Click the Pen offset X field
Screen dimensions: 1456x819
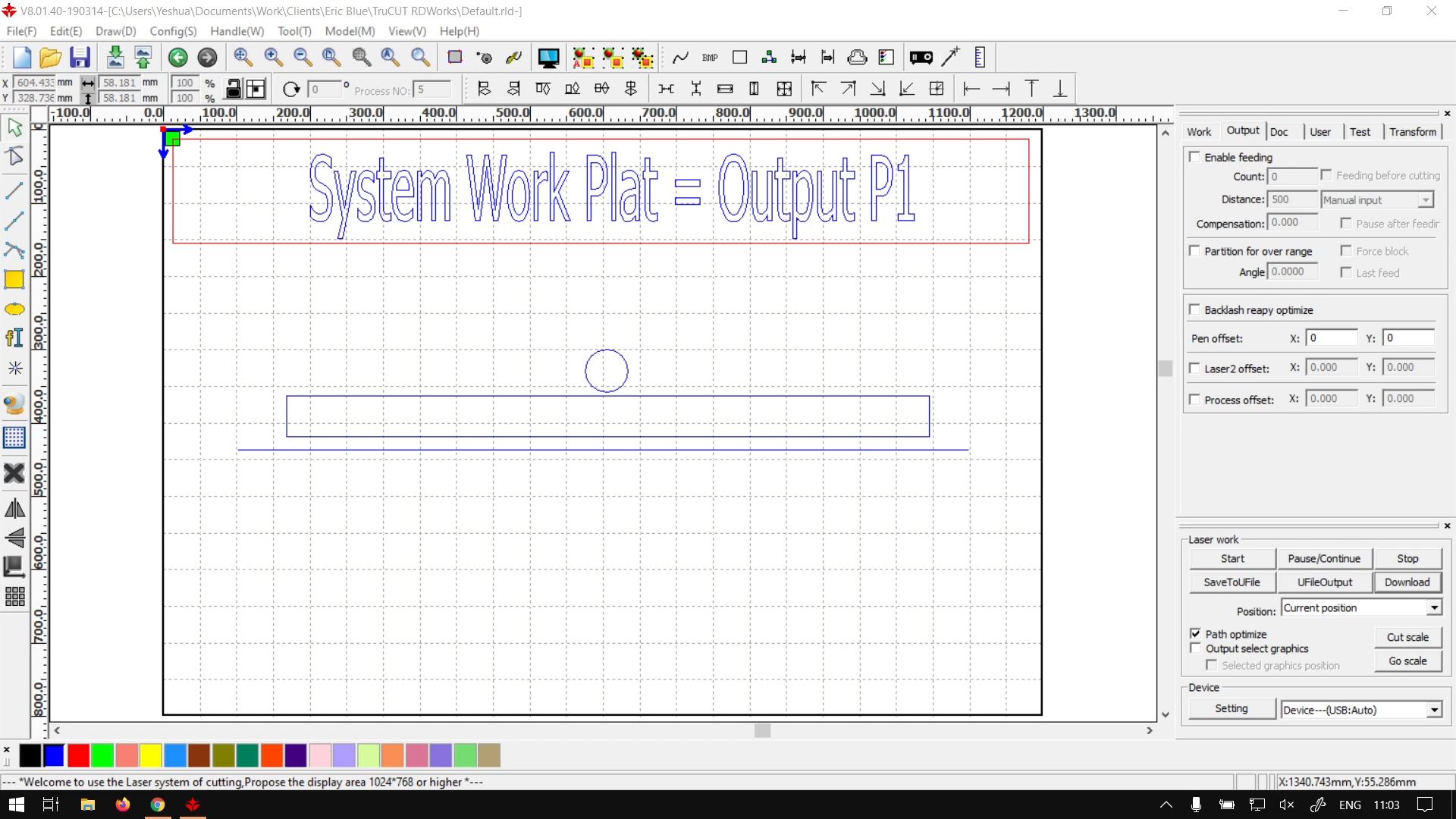1332,338
